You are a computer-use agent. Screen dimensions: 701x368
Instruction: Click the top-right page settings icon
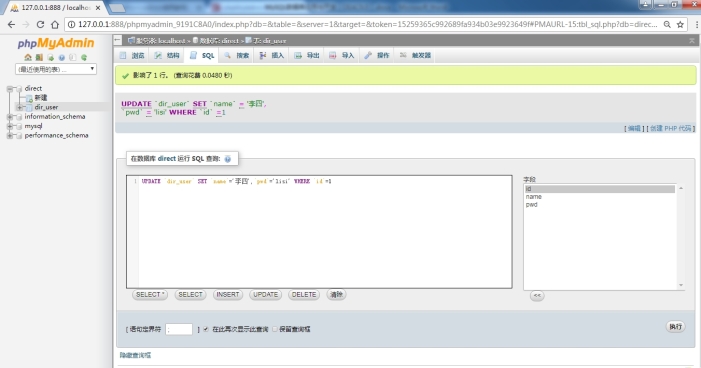(692, 40)
